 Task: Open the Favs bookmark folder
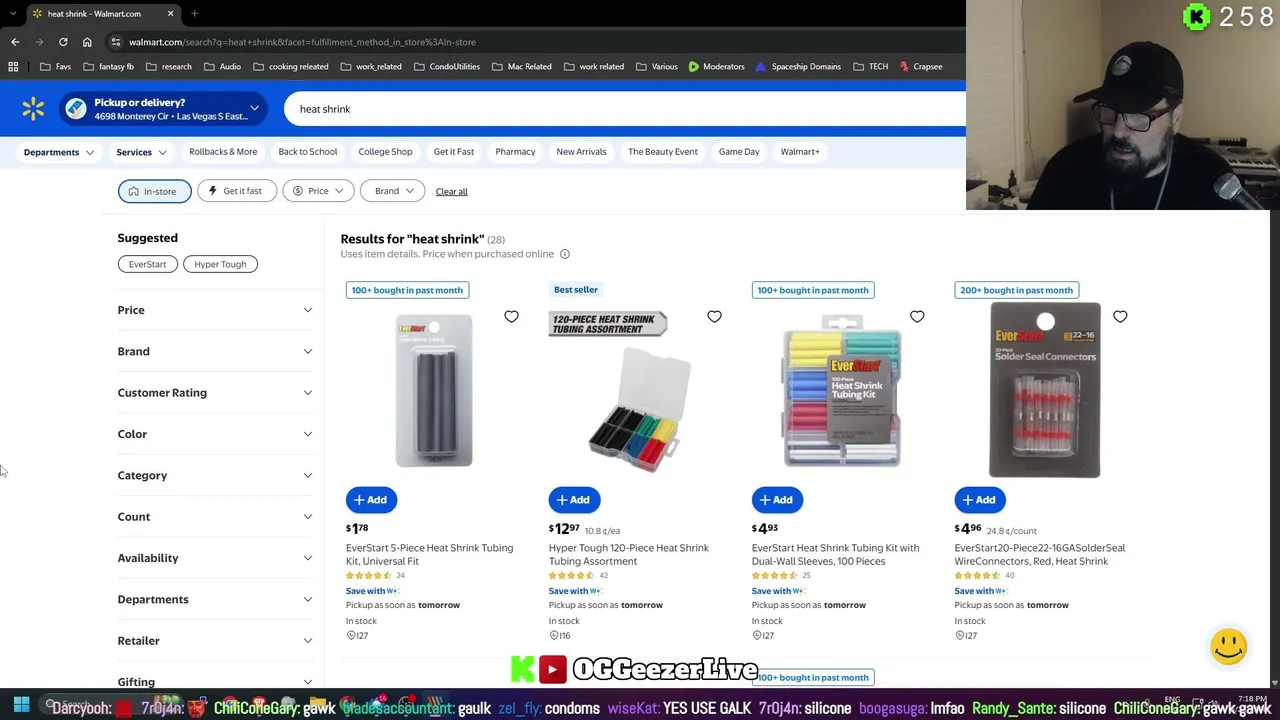point(55,67)
